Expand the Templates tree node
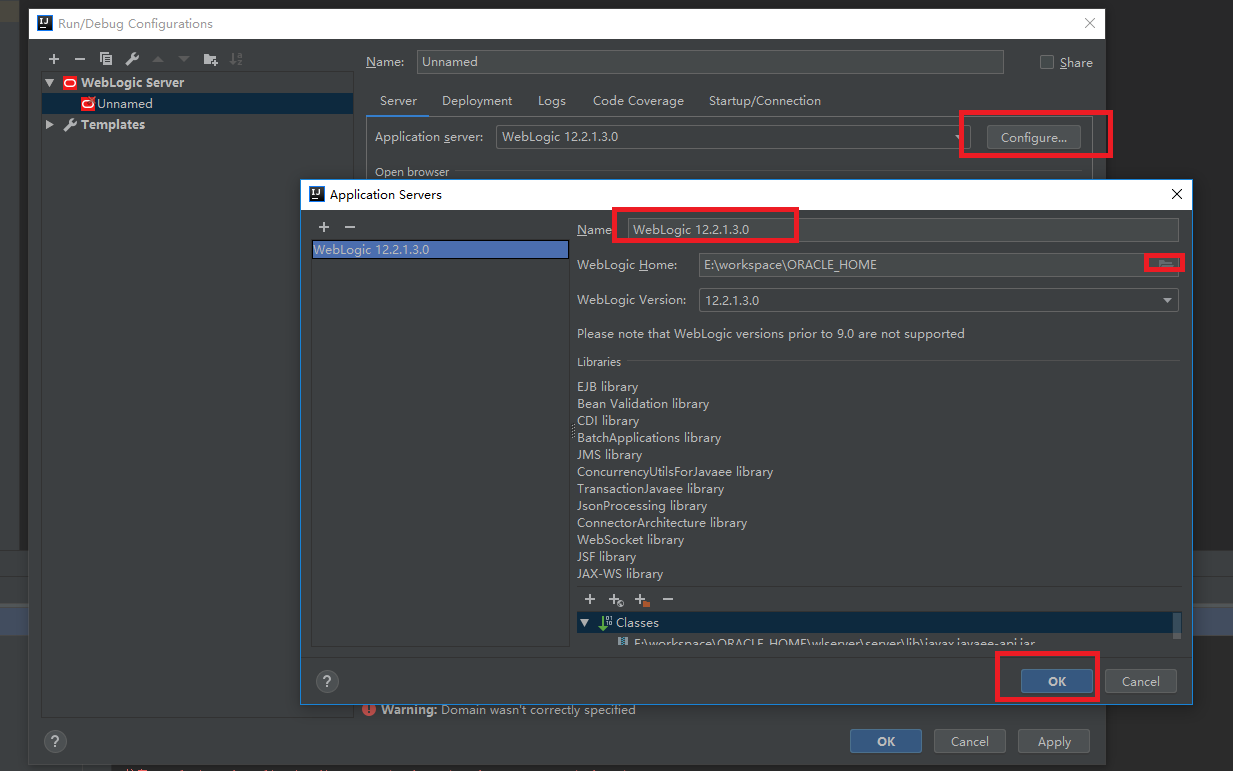 (x=50, y=125)
